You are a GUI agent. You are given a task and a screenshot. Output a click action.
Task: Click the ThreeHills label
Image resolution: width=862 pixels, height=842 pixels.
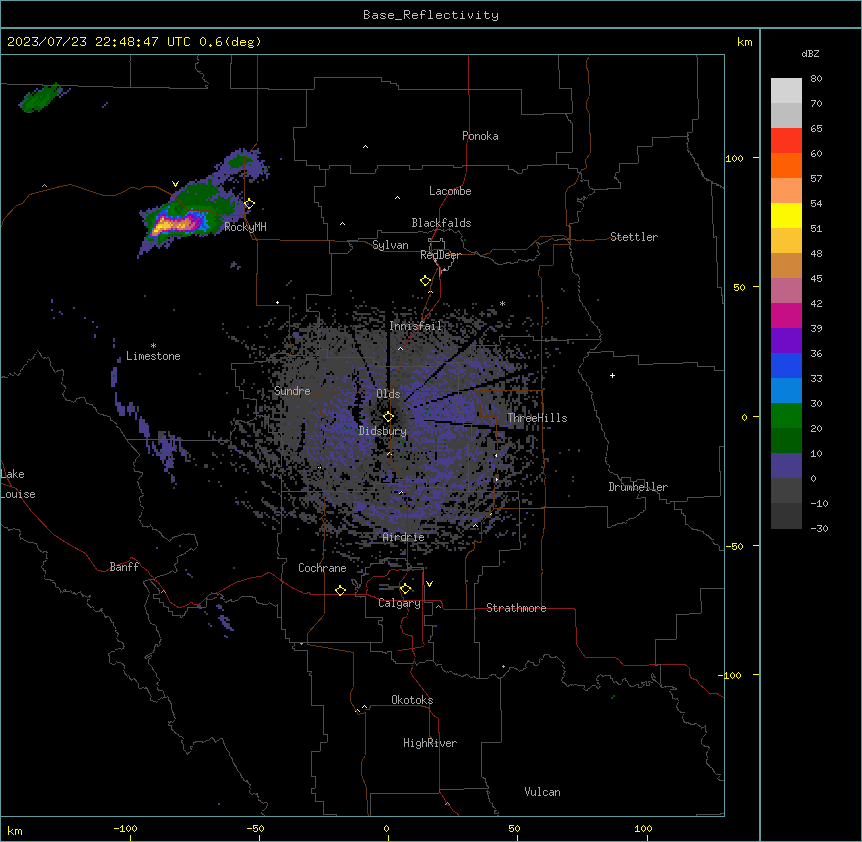[x=537, y=418]
